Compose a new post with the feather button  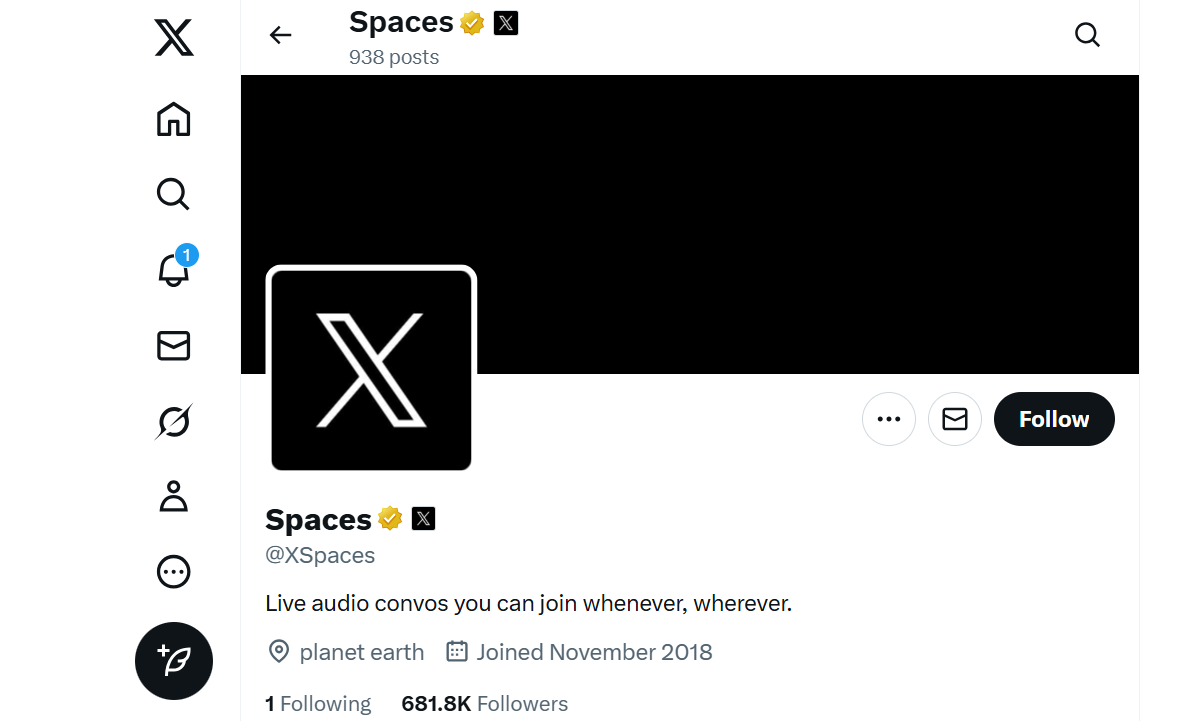174,661
